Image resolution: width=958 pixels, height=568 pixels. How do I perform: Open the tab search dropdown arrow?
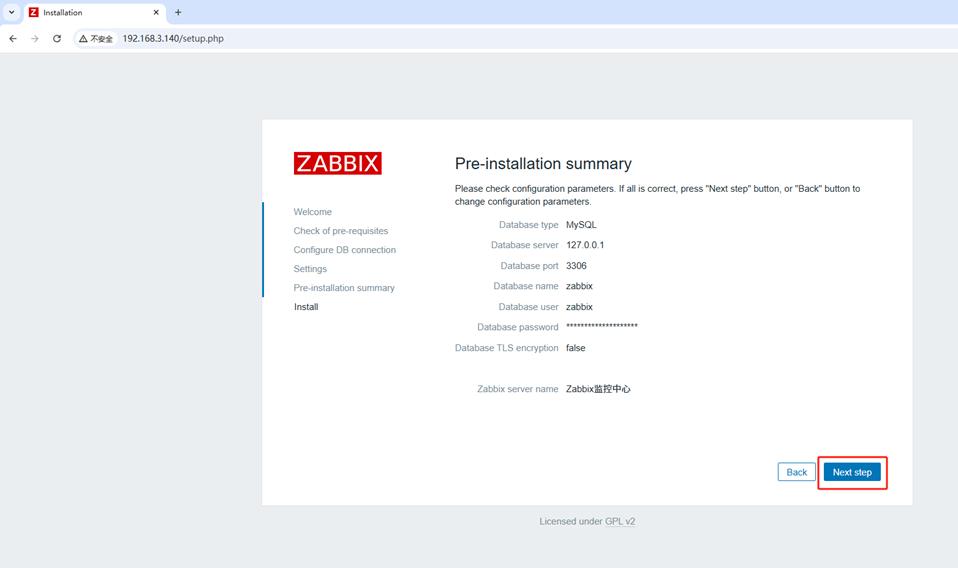pos(12,12)
